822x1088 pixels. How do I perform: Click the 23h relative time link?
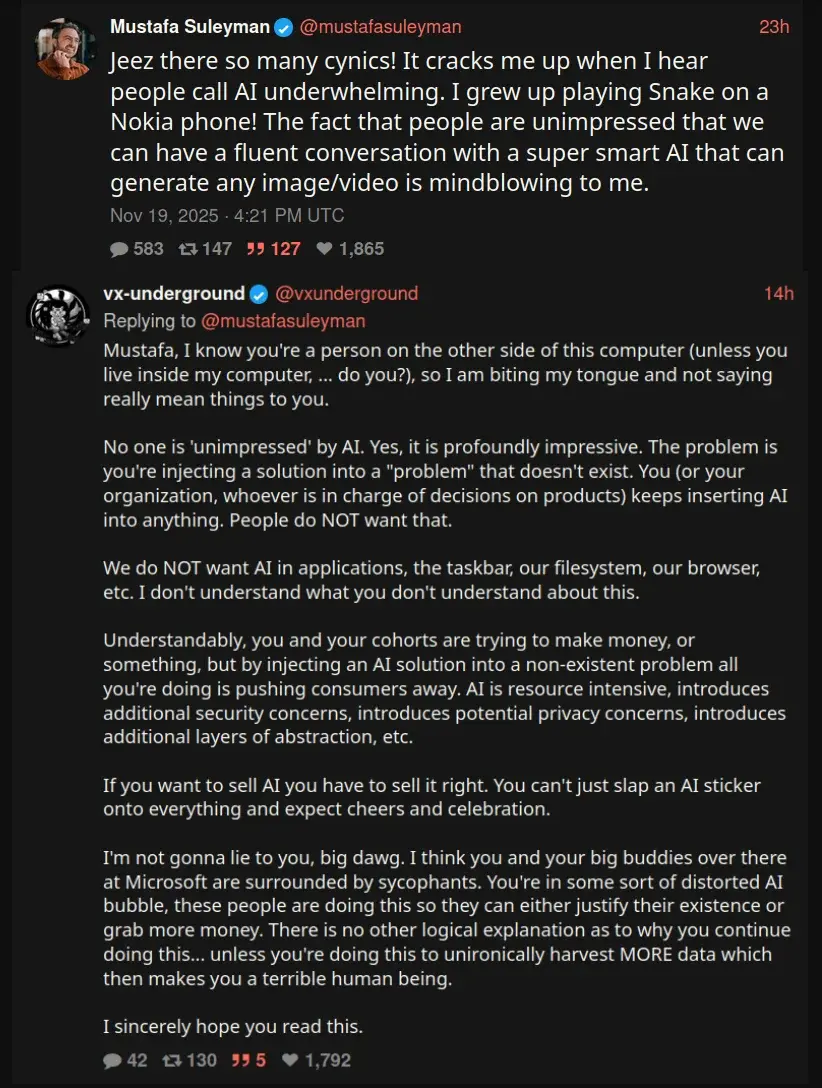pos(774,27)
